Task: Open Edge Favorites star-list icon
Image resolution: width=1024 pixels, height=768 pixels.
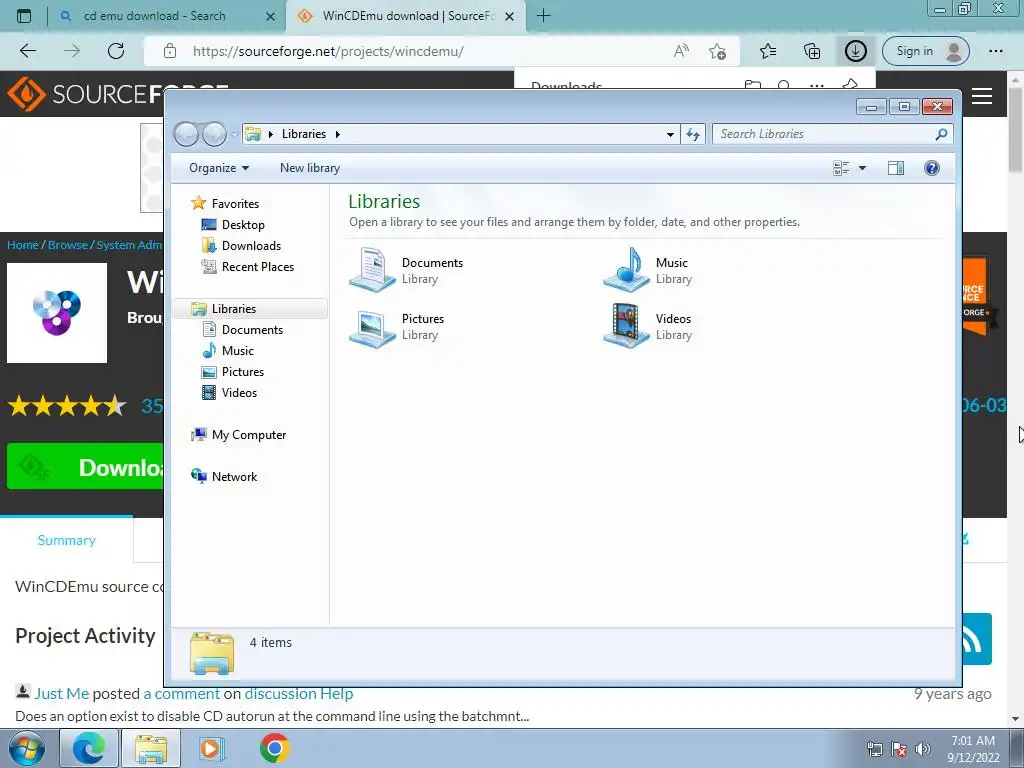Action: click(768, 51)
